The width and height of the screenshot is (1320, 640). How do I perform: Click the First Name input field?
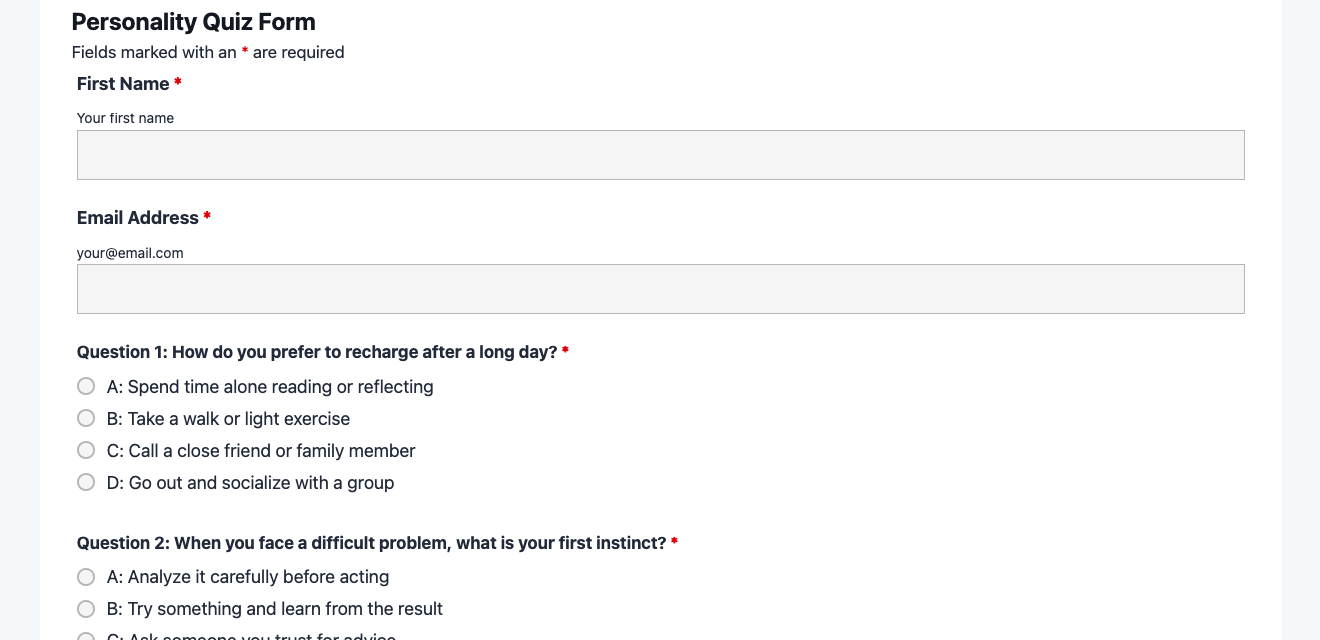pos(660,155)
